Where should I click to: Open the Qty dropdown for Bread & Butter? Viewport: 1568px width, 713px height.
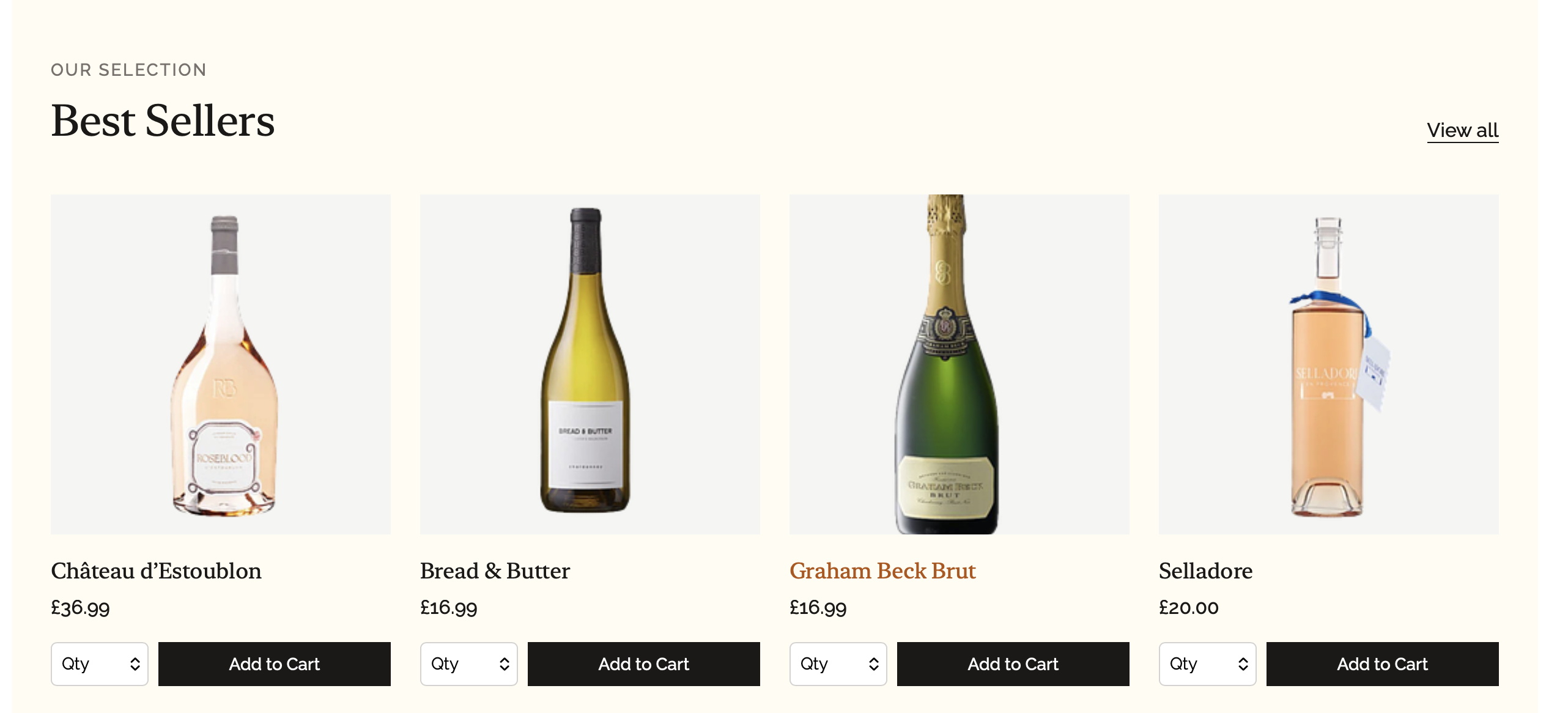pos(468,663)
